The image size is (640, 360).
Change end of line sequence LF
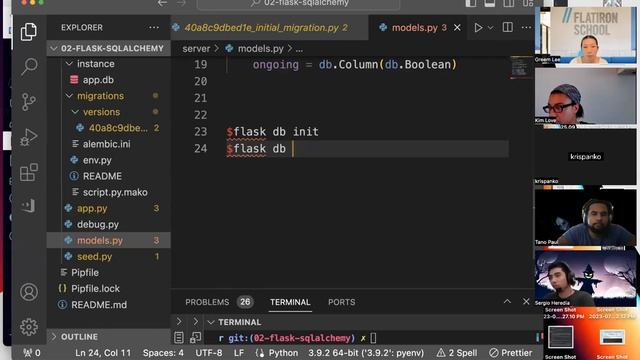(239, 353)
